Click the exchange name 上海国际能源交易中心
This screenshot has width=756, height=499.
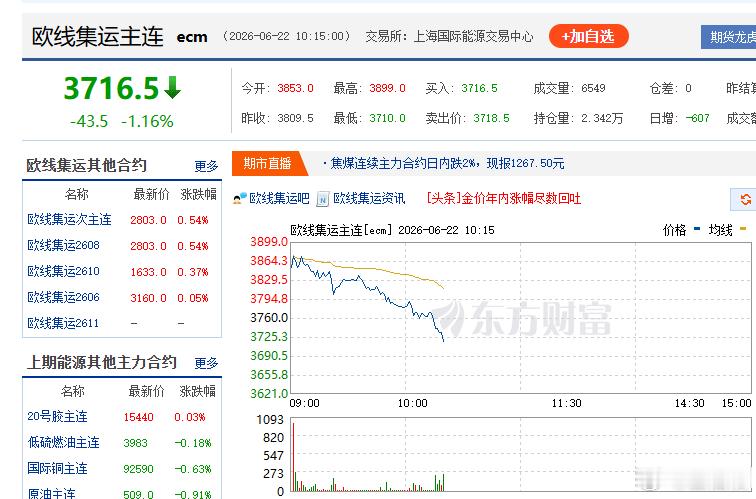(473, 37)
